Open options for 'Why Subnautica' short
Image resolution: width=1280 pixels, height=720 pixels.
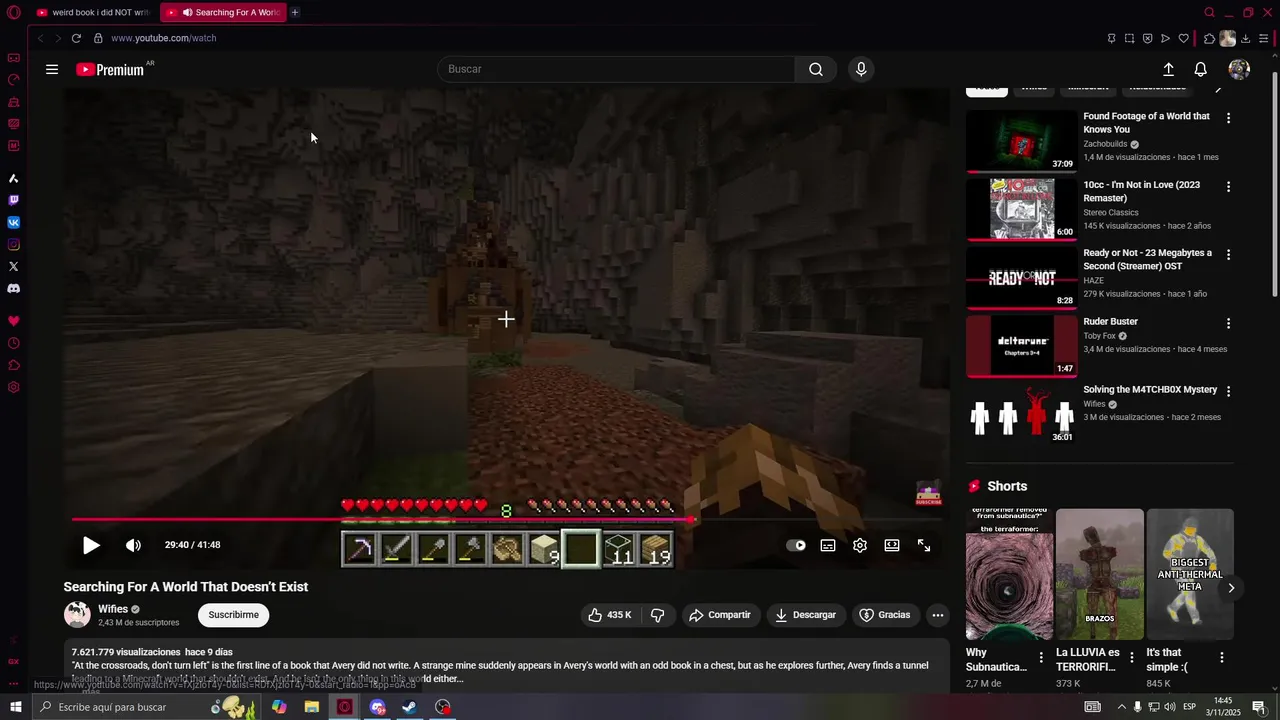[1041, 658]
